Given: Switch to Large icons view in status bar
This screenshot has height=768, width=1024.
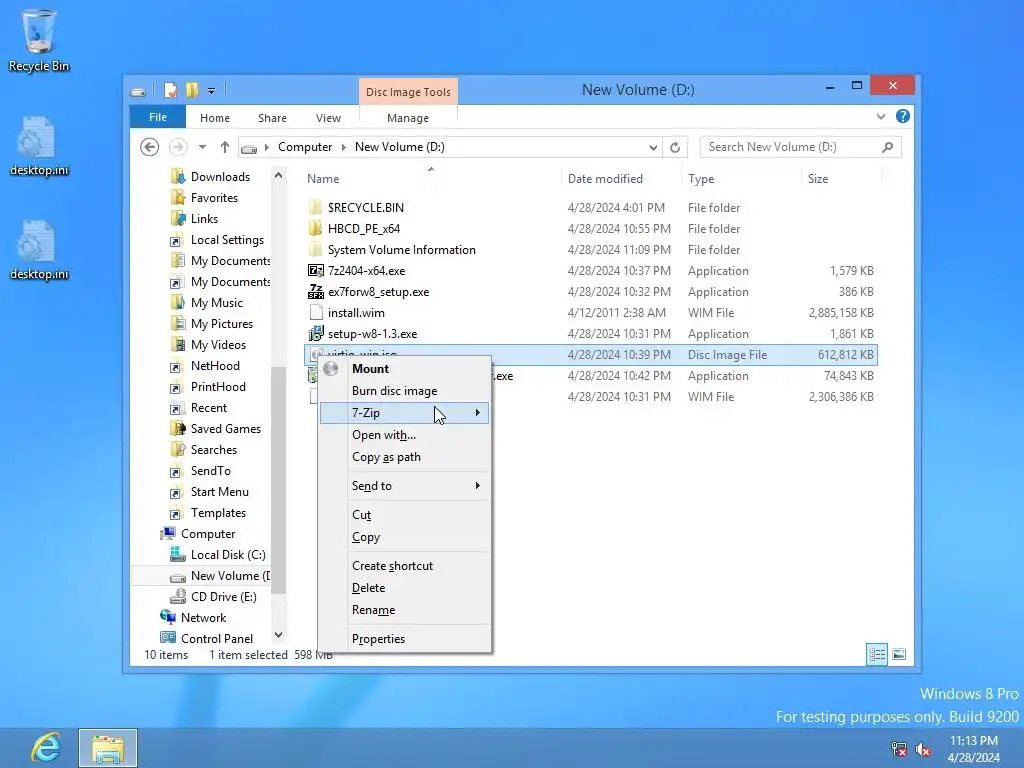Looking at the screenshot, I should [x=899, y=654].
